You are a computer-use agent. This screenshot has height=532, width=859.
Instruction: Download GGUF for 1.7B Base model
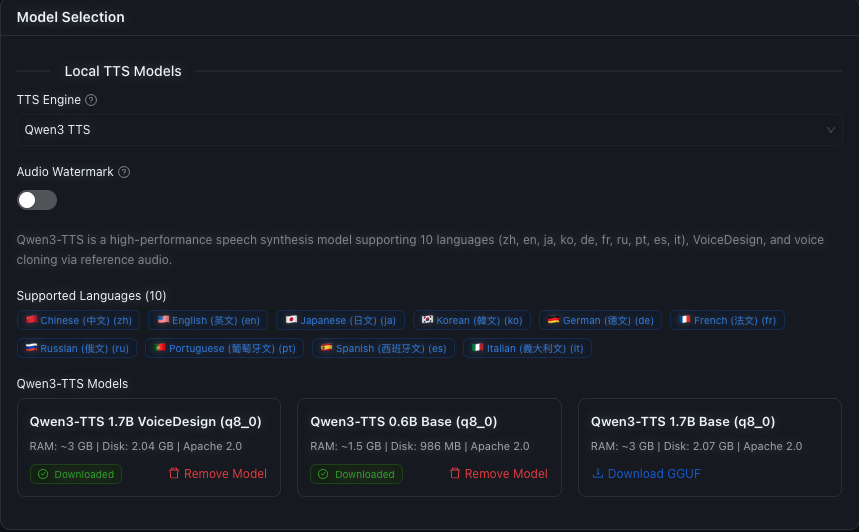click(646, 473)
